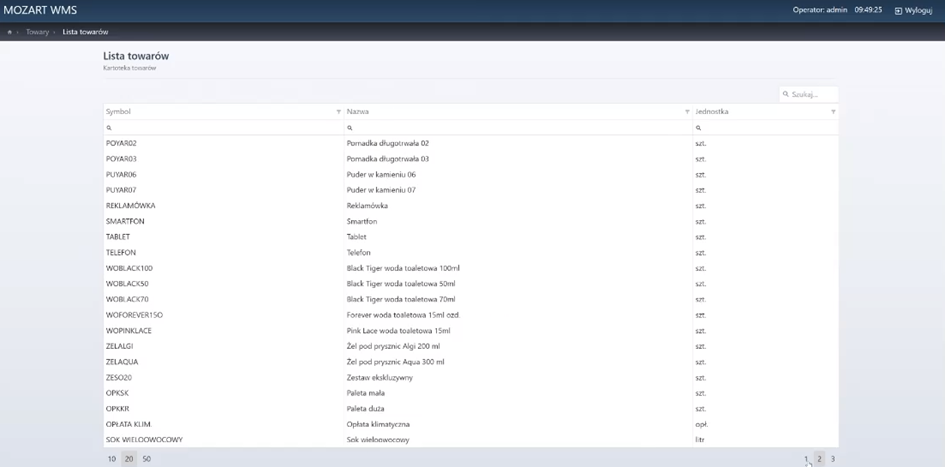The height and width of the screenshot is (467, 945).
Task: Open the Symbol column filter icon
Action: [339, 112]
